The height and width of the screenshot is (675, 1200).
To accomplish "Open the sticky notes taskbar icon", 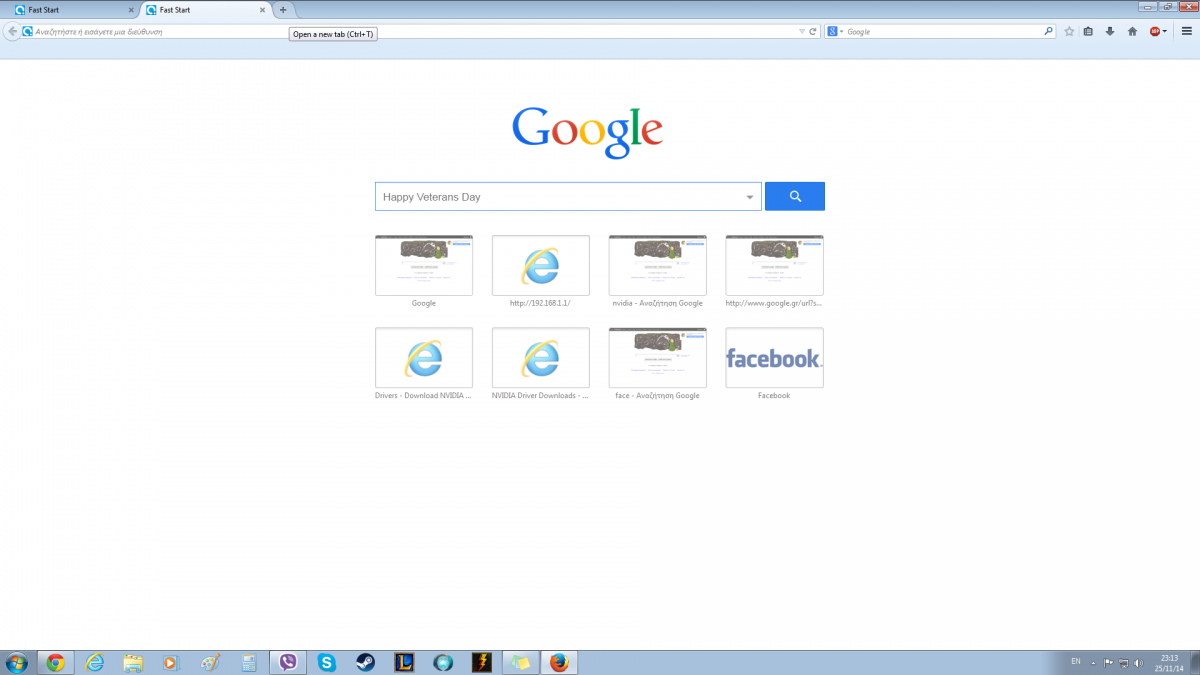I will pos(520,662).
